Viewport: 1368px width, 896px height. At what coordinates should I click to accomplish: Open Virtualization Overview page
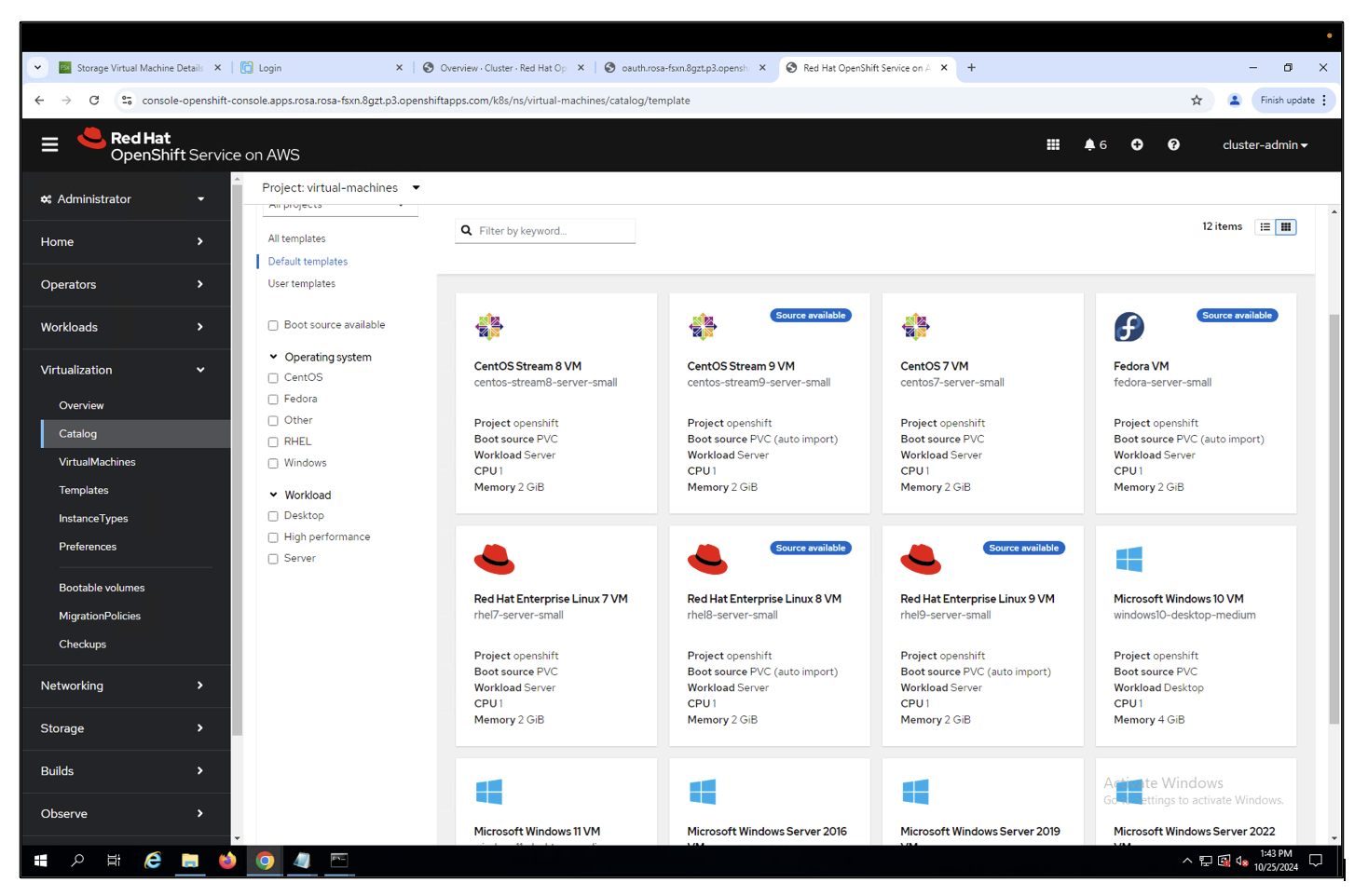click(x=81, y=405)
